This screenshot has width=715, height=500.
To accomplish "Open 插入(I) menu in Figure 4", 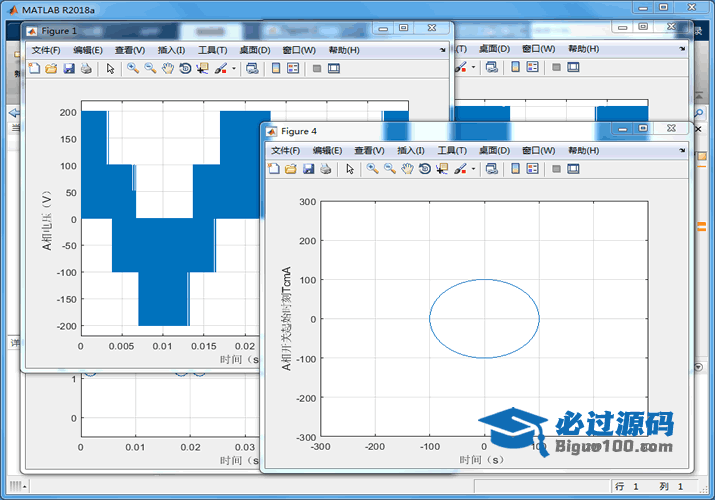I will (411, 150).
